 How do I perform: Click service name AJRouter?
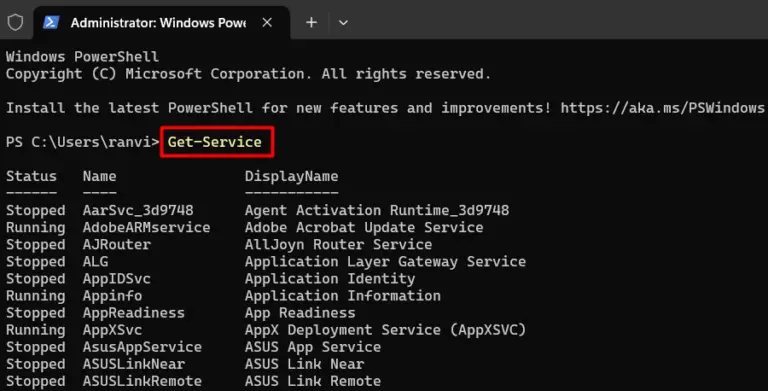pos(117,244)
